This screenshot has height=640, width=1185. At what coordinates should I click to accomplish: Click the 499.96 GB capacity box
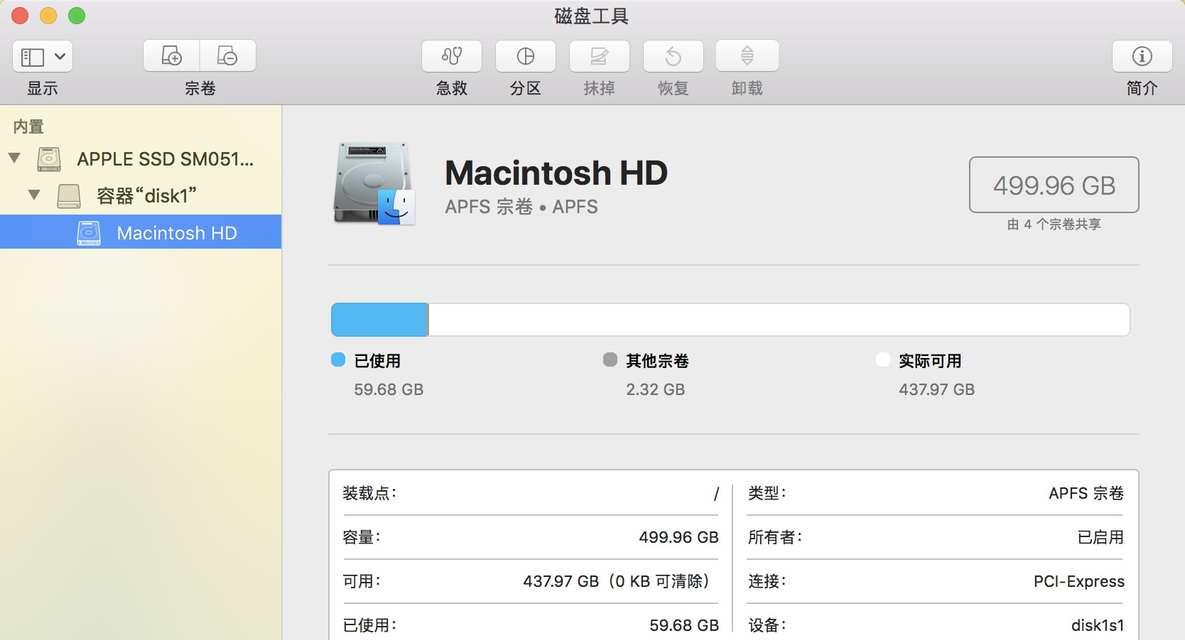1054,185
